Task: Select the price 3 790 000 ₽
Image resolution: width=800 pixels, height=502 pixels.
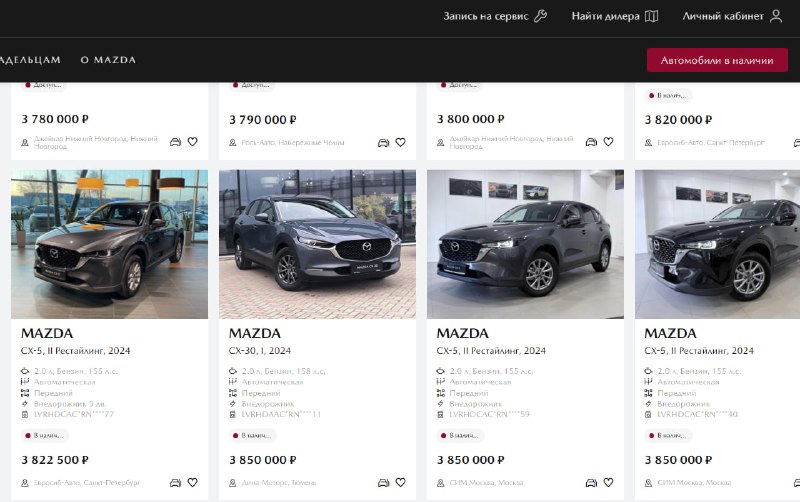Action: (263, 120)
